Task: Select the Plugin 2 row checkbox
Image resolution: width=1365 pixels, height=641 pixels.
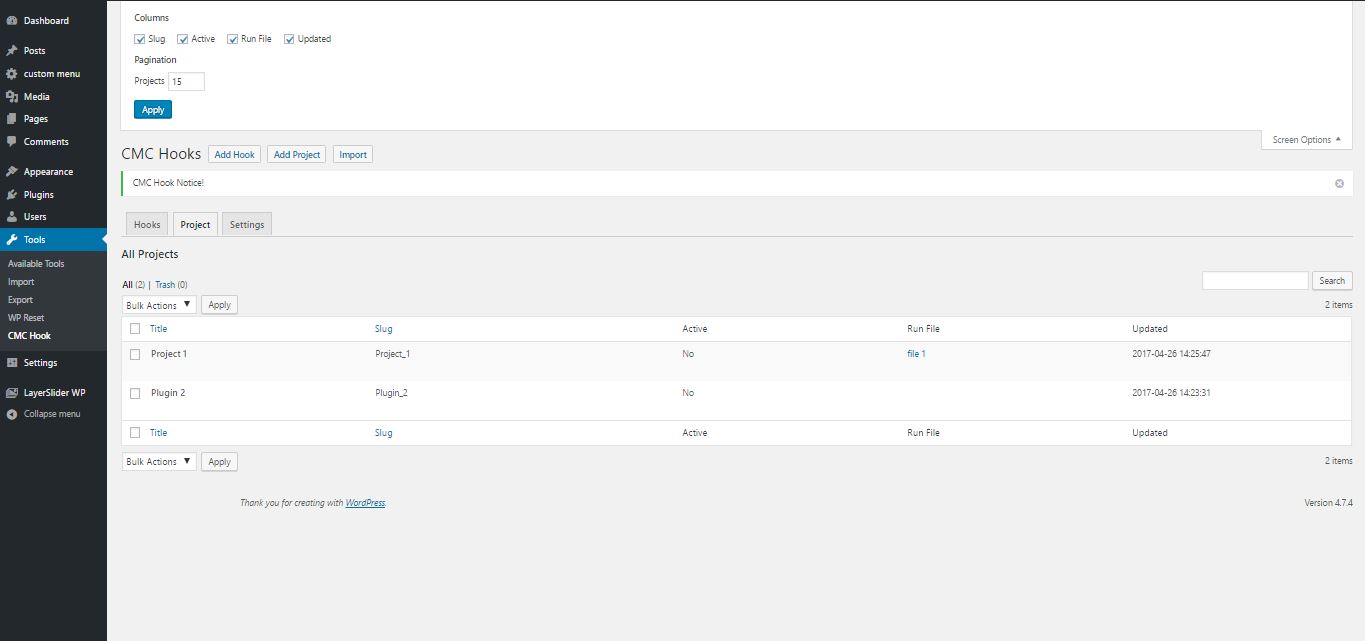Action: [x=135, y=393]
